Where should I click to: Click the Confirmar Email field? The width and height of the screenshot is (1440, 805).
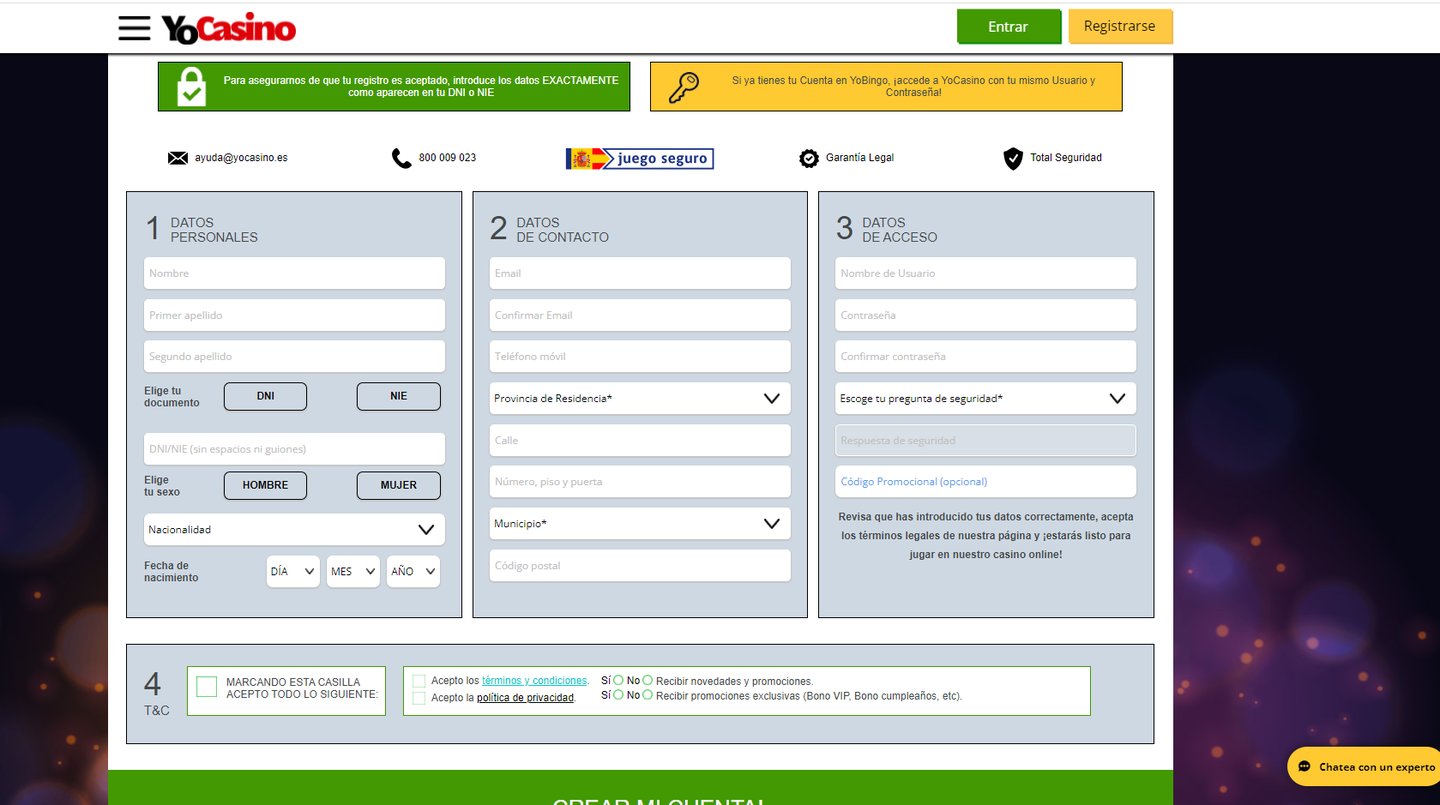(x=640, y=315)
